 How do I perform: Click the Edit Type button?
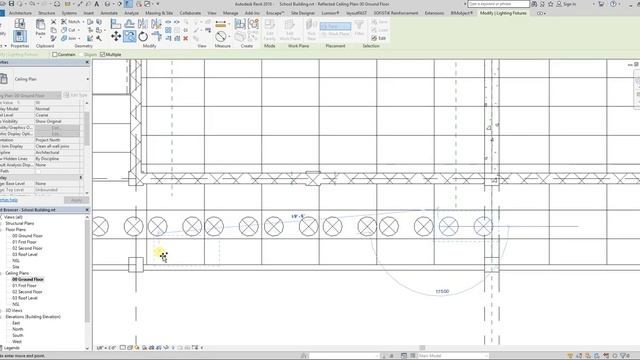[76, 96]
